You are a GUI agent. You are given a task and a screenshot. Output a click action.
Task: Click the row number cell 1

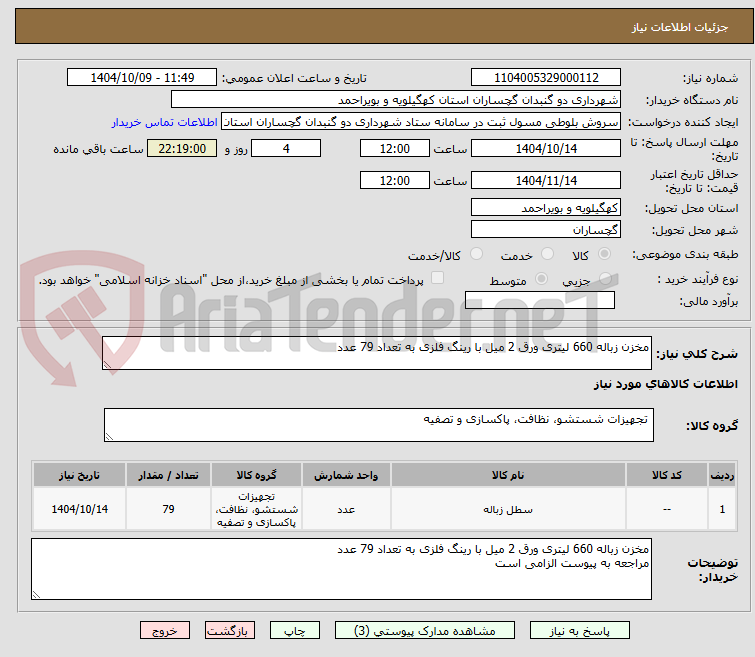click(x=722, y=509)
